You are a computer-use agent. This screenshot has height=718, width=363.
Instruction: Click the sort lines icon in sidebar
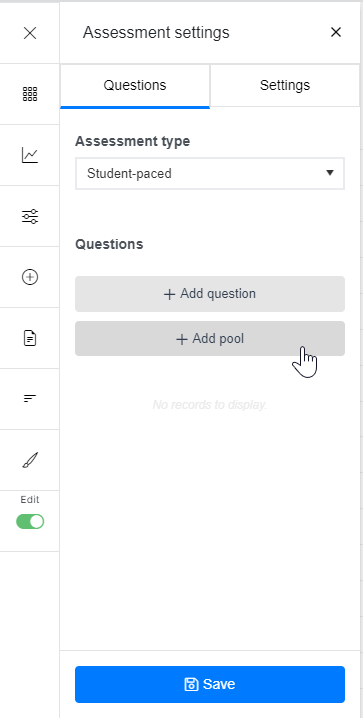(30, 399)
